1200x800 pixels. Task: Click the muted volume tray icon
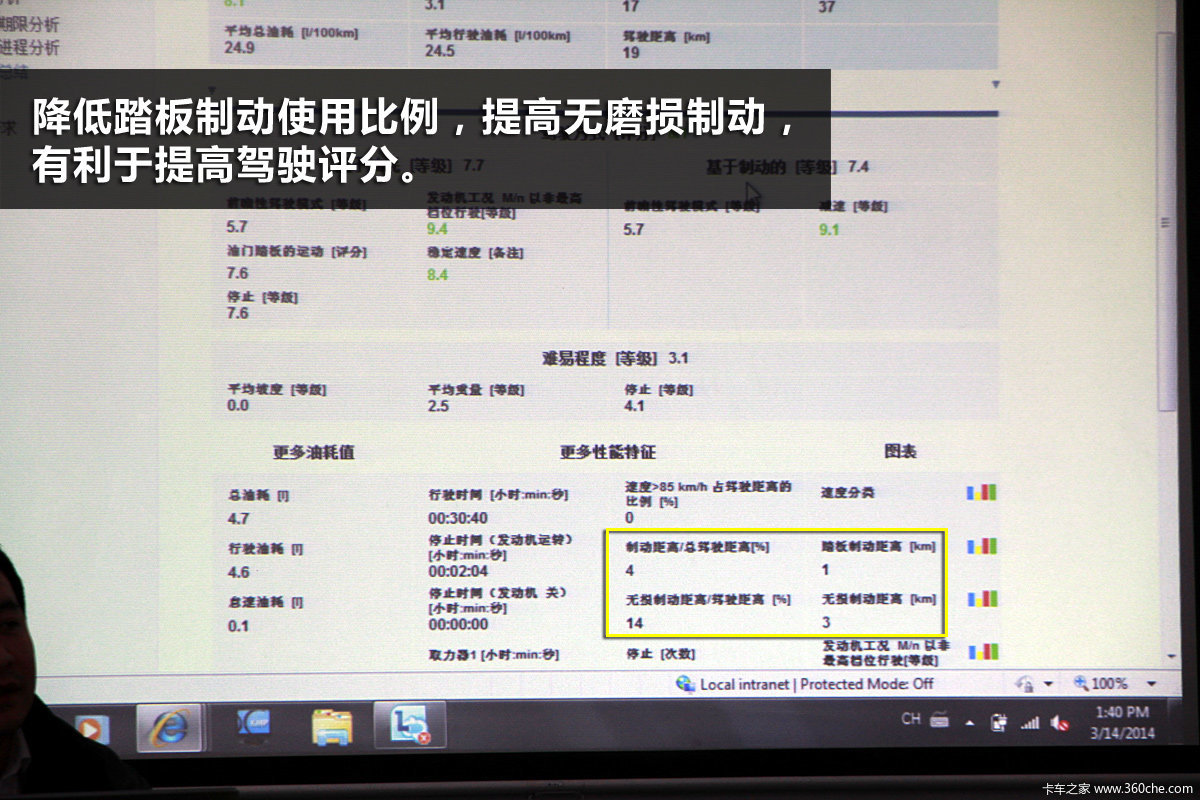coord(1060,723)
